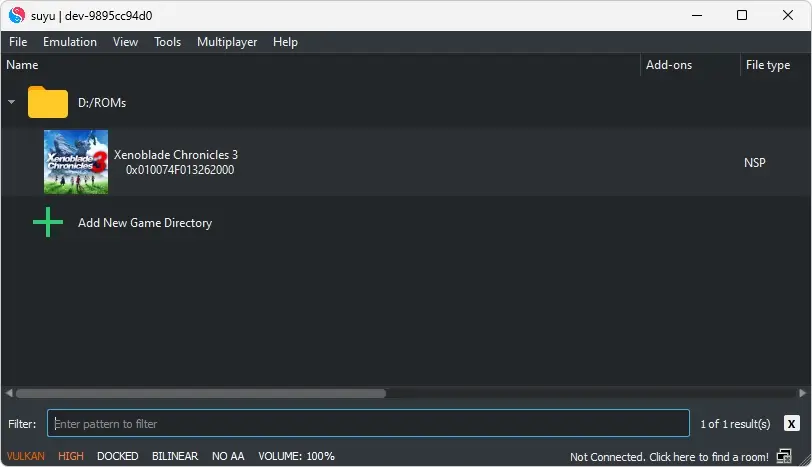Click the title ID 0x010074F013262000

(180, 170)
